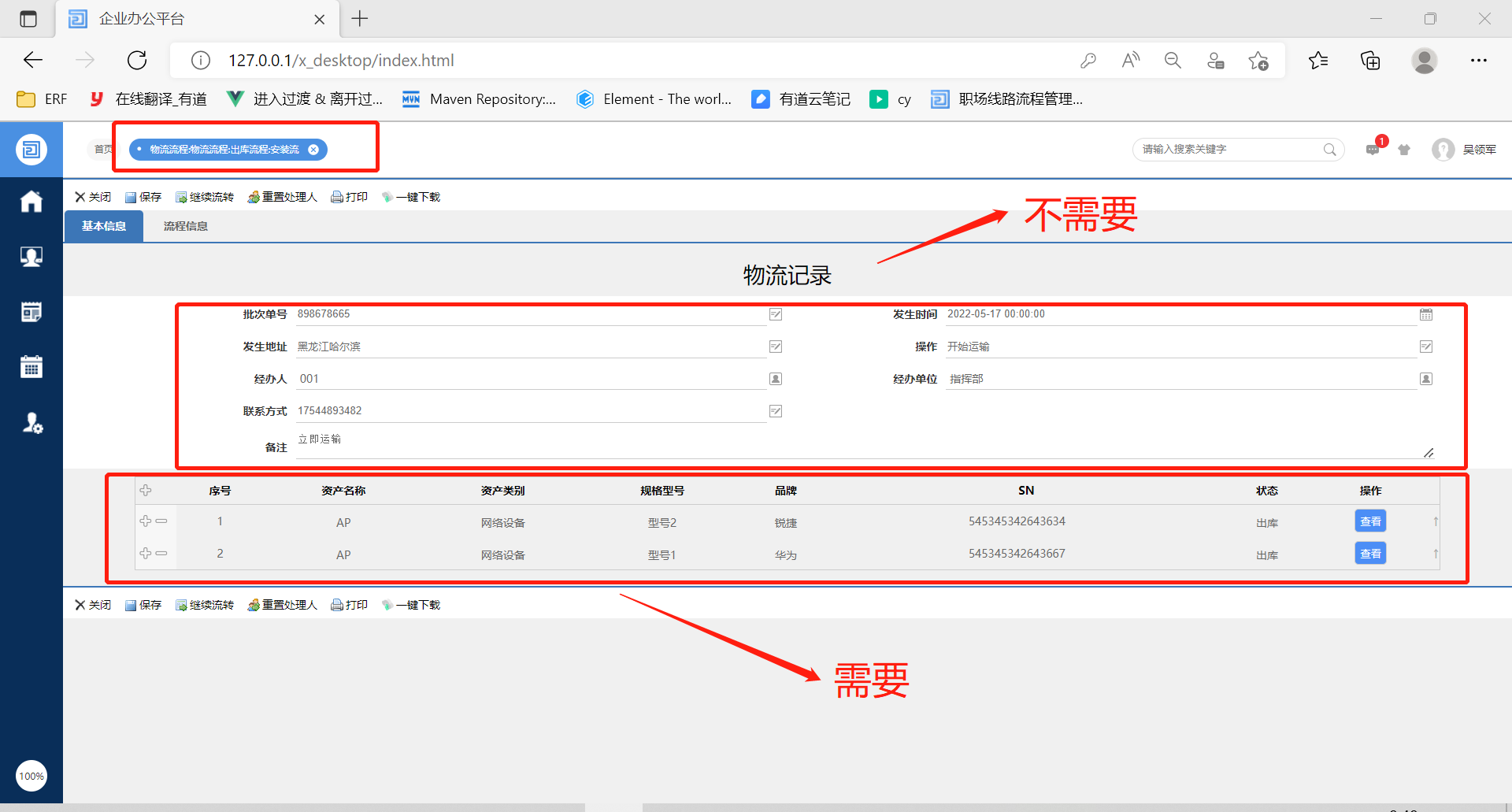Click the person picker icon beside 经办人

point(776,379)
